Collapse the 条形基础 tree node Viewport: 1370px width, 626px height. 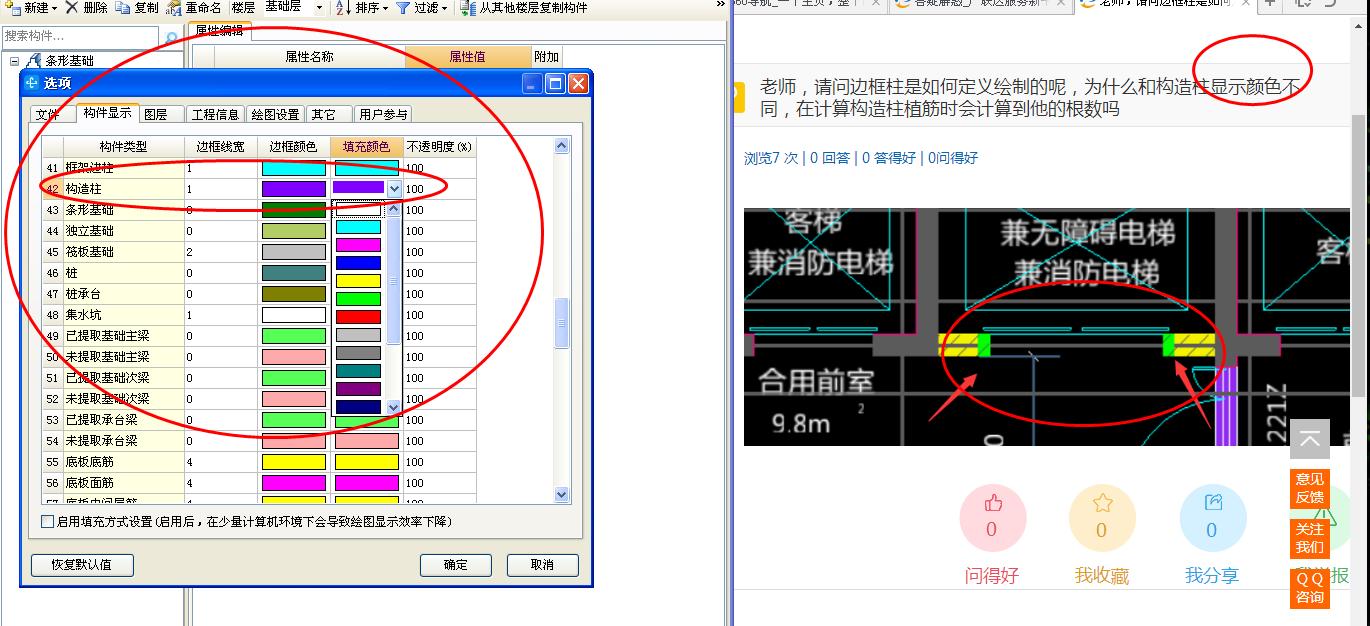(14, 61)
